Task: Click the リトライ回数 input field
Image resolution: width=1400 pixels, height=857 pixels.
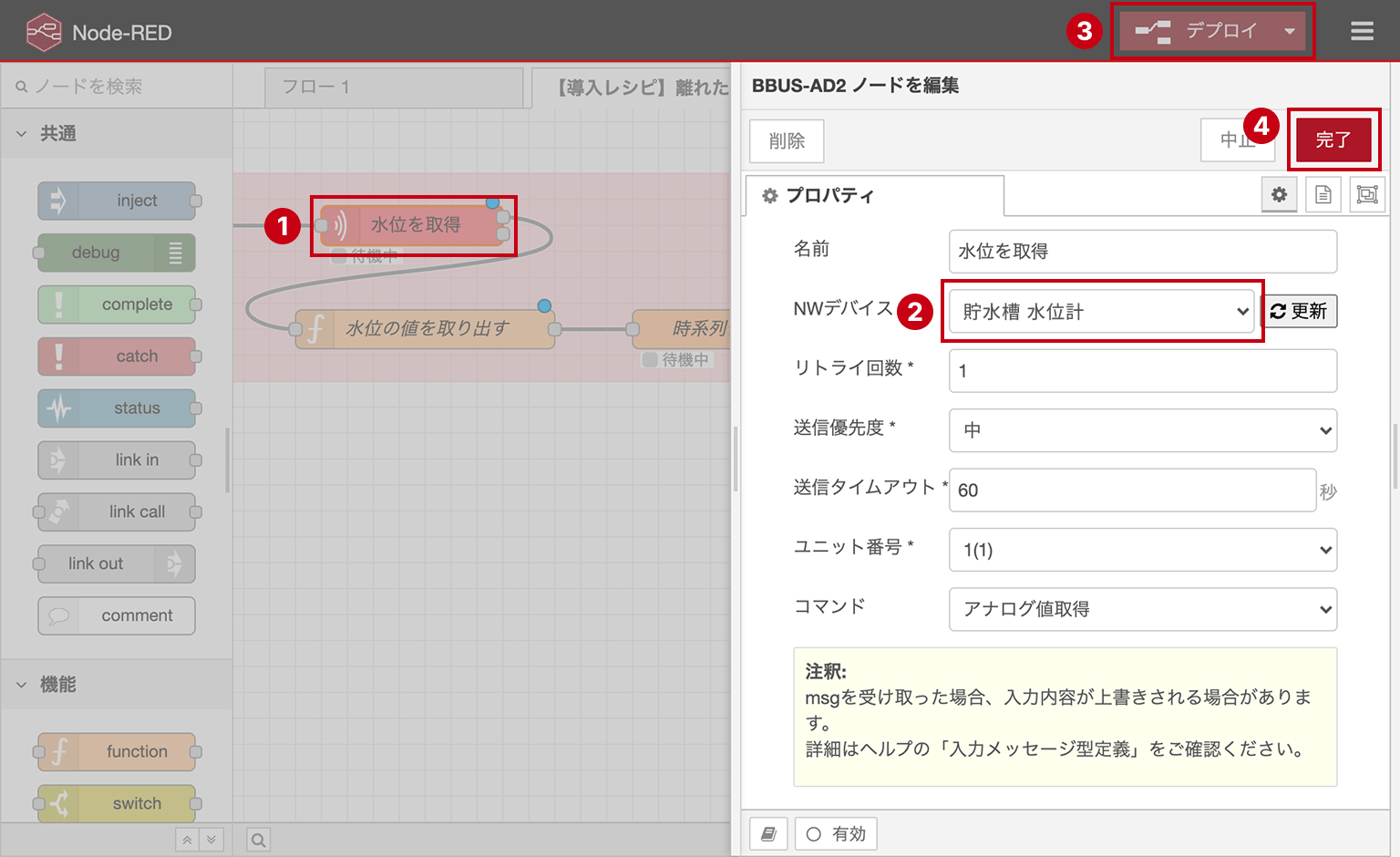Action: pyautogui.click(x=1143, y=371)
